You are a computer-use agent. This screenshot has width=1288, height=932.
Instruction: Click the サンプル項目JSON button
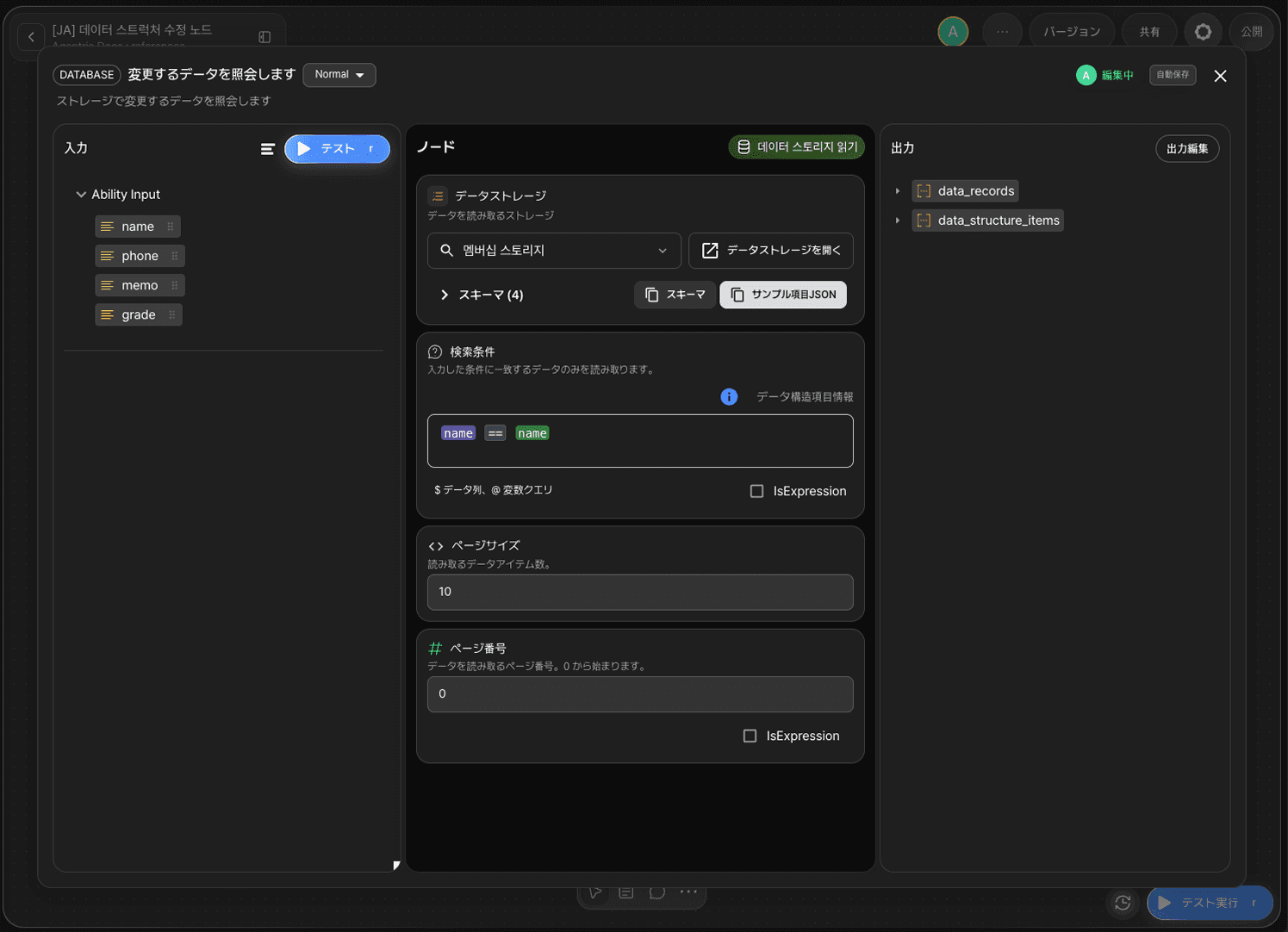783,295
